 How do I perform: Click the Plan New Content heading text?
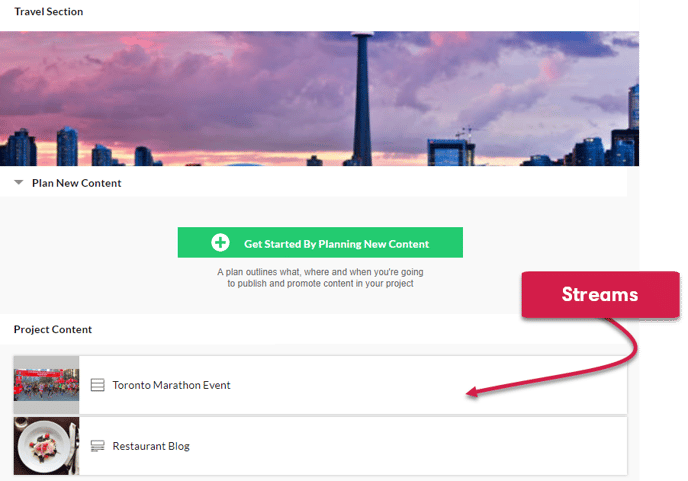point(76,183)
